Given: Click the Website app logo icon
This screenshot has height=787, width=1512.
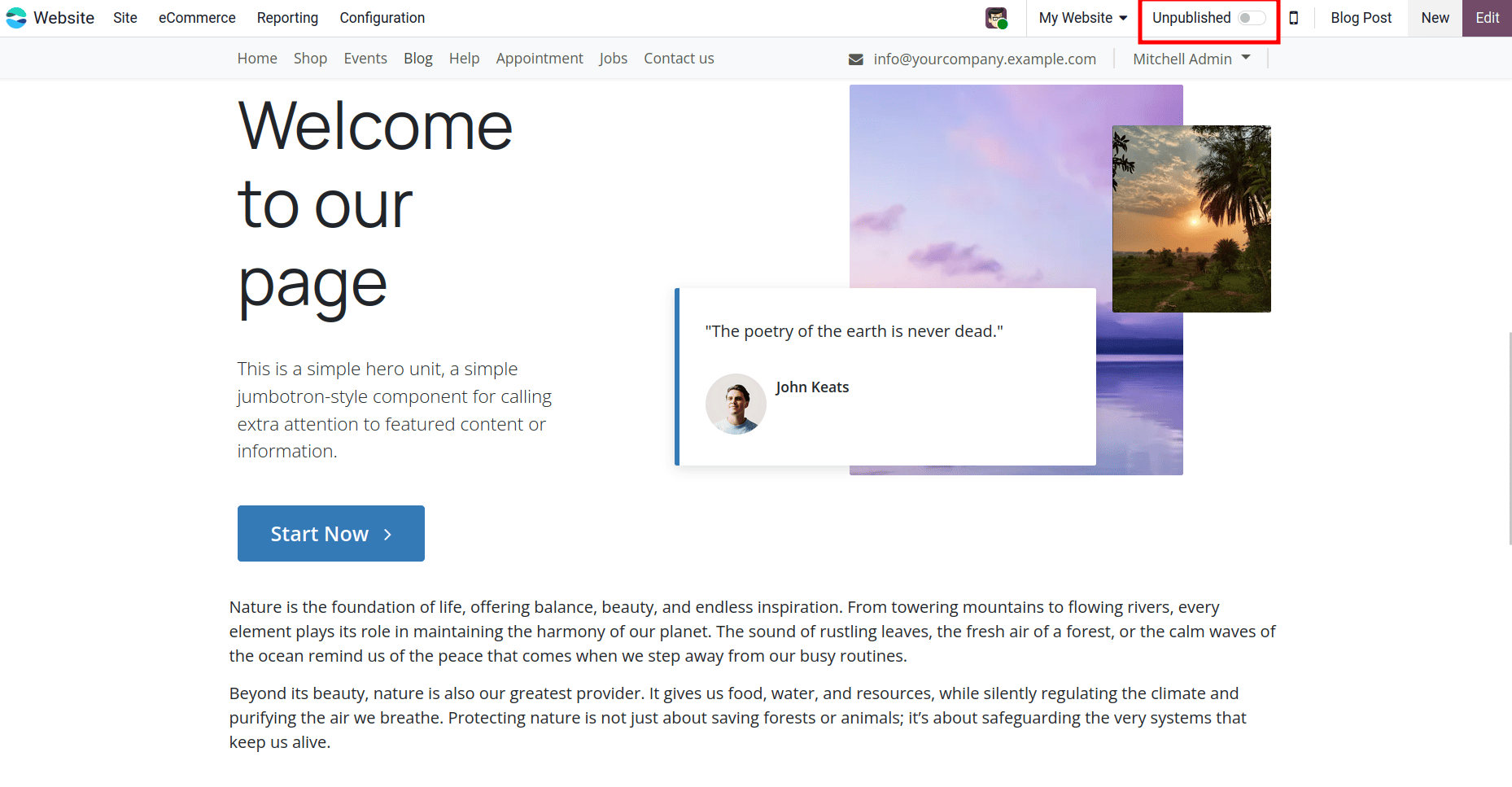Looking at the screenshot, I should (x=16, y=17).
